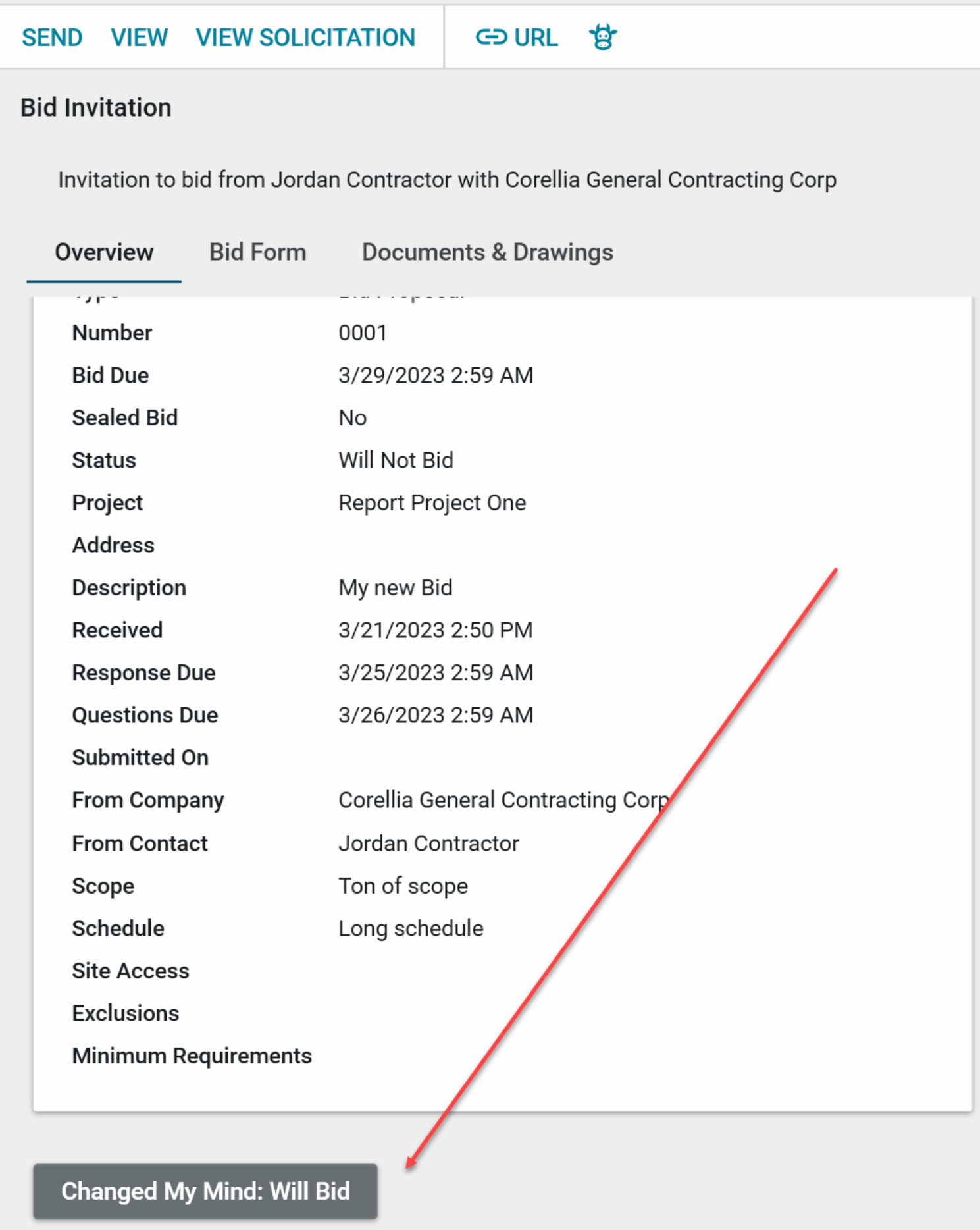Click the Bid Due date 3/29/2023 value
Viewport: 980px width, 1230px height.
(x=435, y=375)
